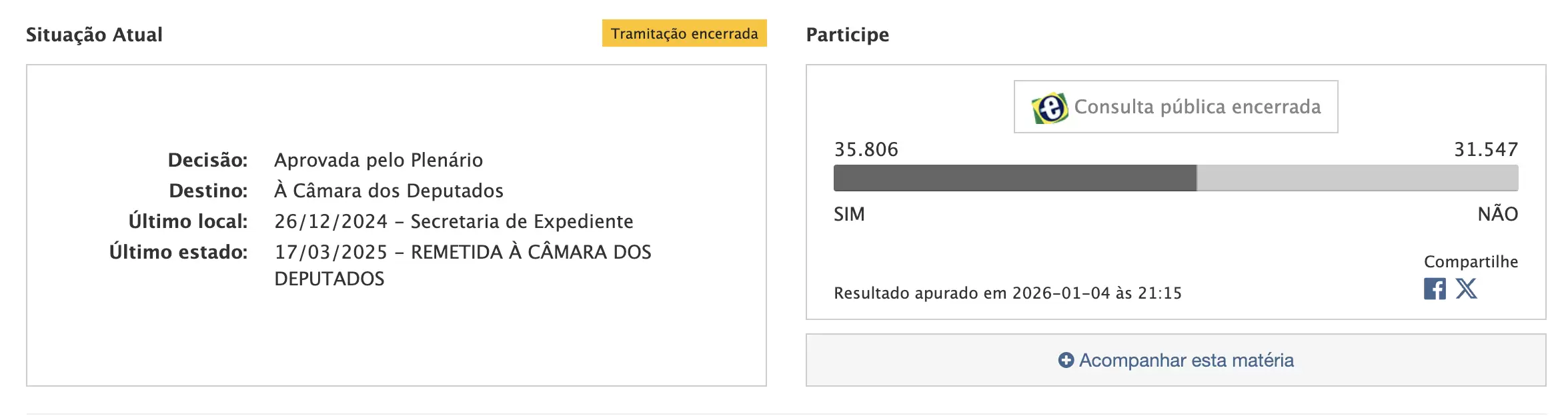Click the 'Secretaria de Expediente' last location

(x=522, y=221)
